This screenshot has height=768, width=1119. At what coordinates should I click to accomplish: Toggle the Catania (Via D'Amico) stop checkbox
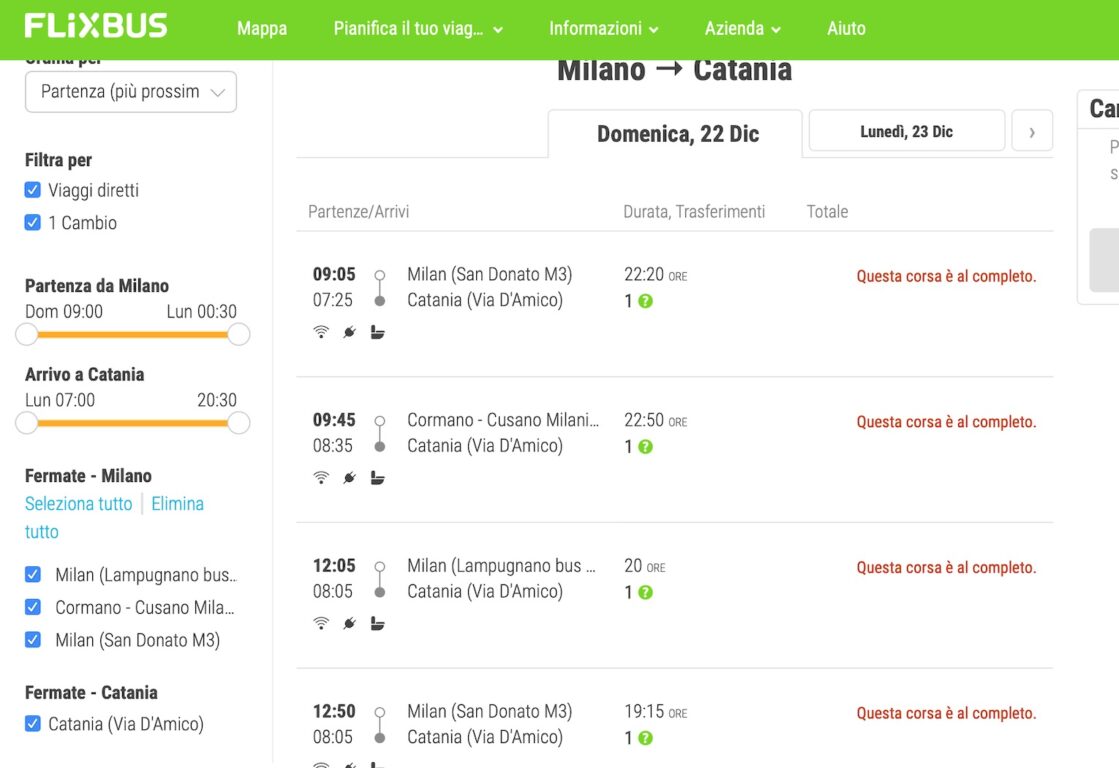click(x=32, y=724)
